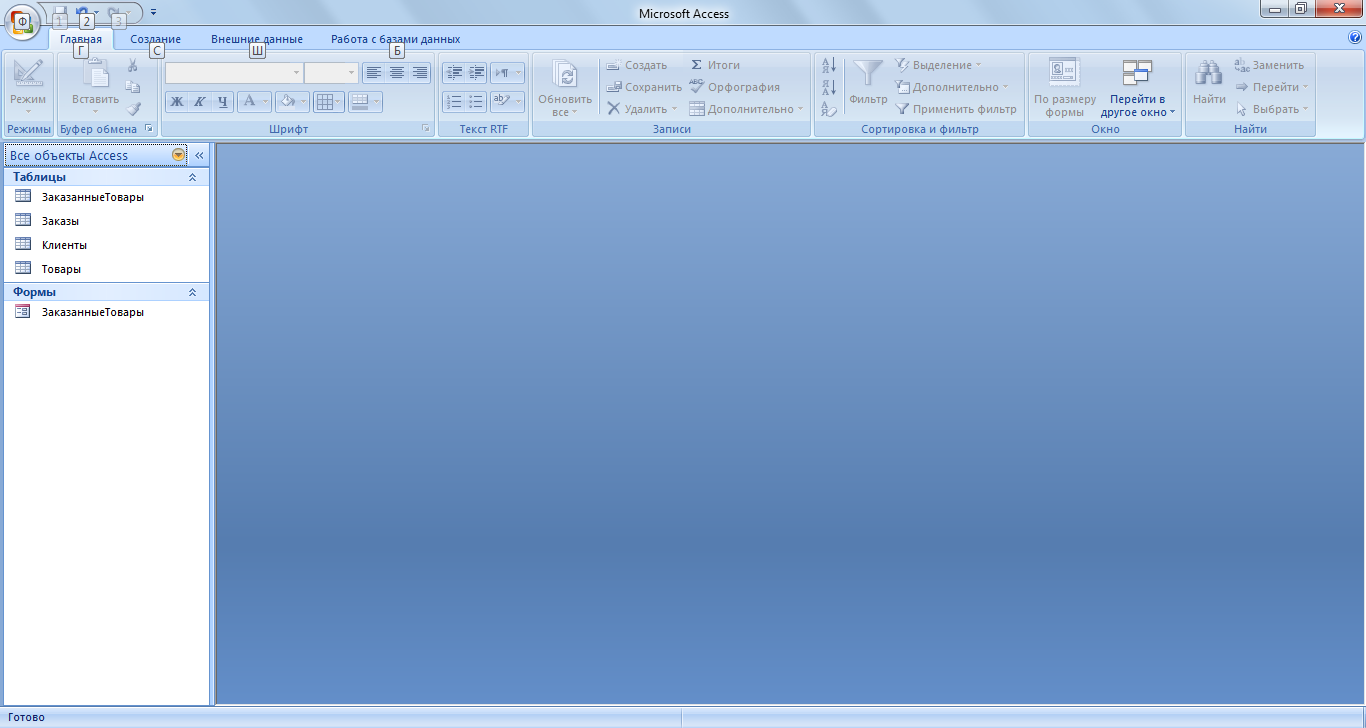This screenshot has height=728, width=1366.
Task: Click the Copy icon in Буфер обмена
Action: (133, 87)
